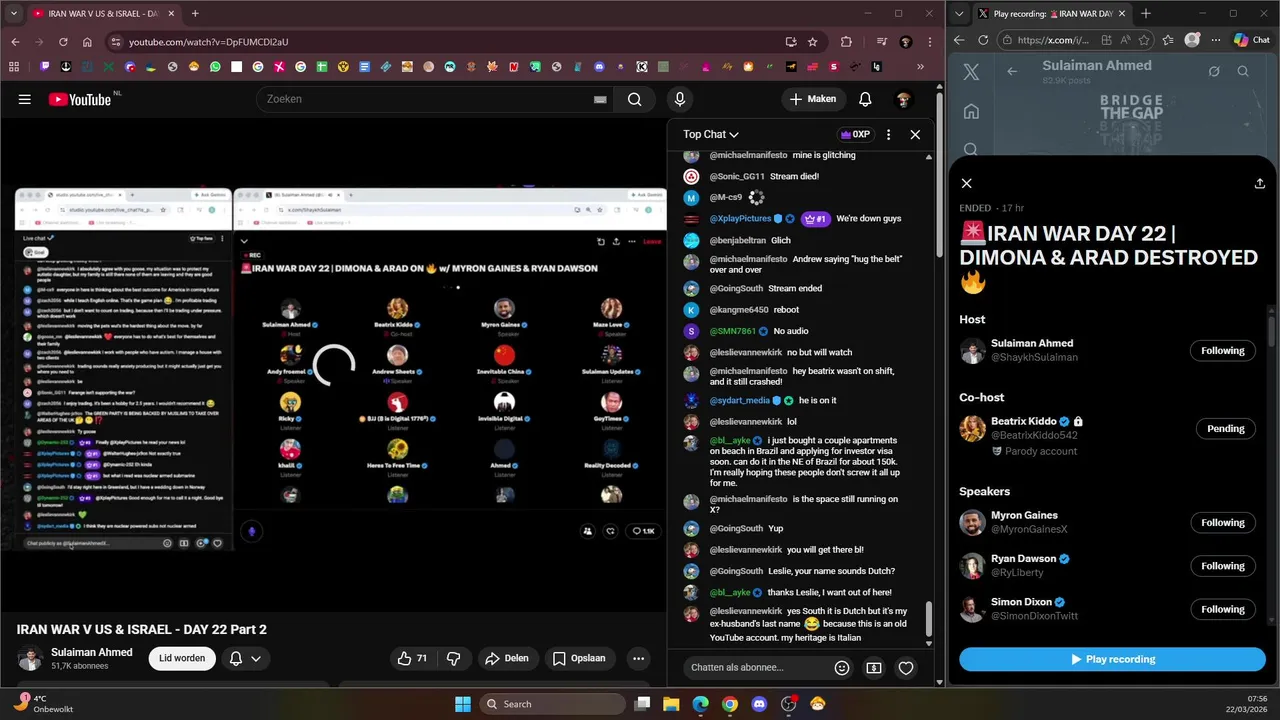Click the X logo in the sidebar

[971, 72]
